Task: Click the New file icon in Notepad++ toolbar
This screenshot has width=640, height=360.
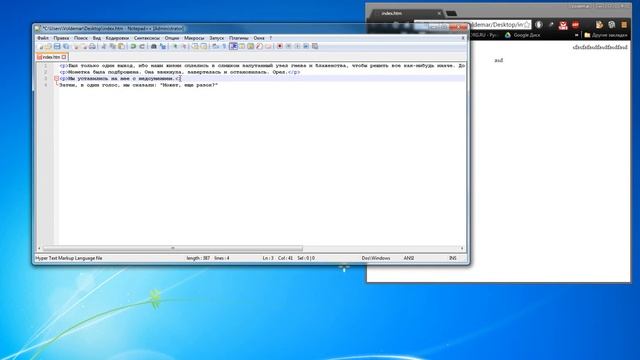Action: [x=41, y=47]
